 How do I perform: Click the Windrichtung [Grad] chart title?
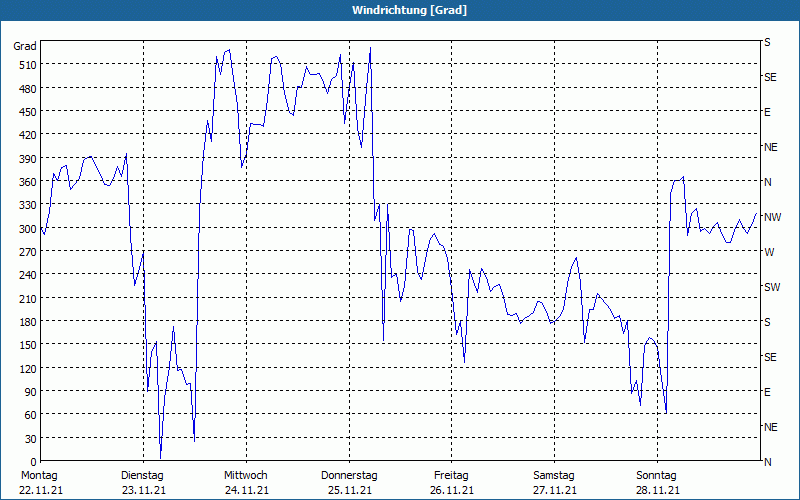pos(400,10)
